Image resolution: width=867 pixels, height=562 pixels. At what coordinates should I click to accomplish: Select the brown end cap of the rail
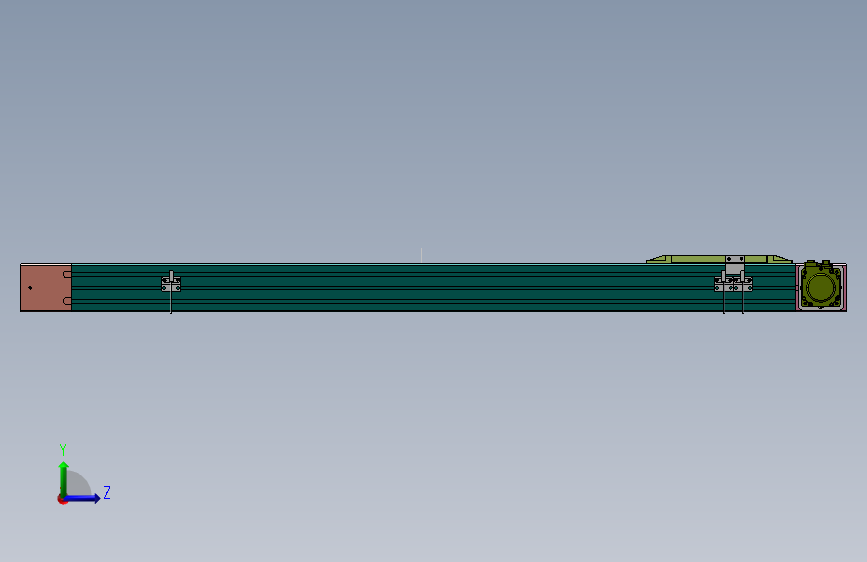(45, 288)
